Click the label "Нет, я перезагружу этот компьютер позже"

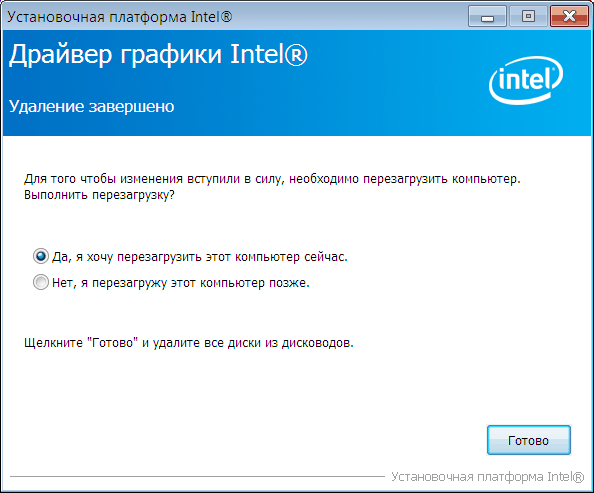(x=181, y=283)
